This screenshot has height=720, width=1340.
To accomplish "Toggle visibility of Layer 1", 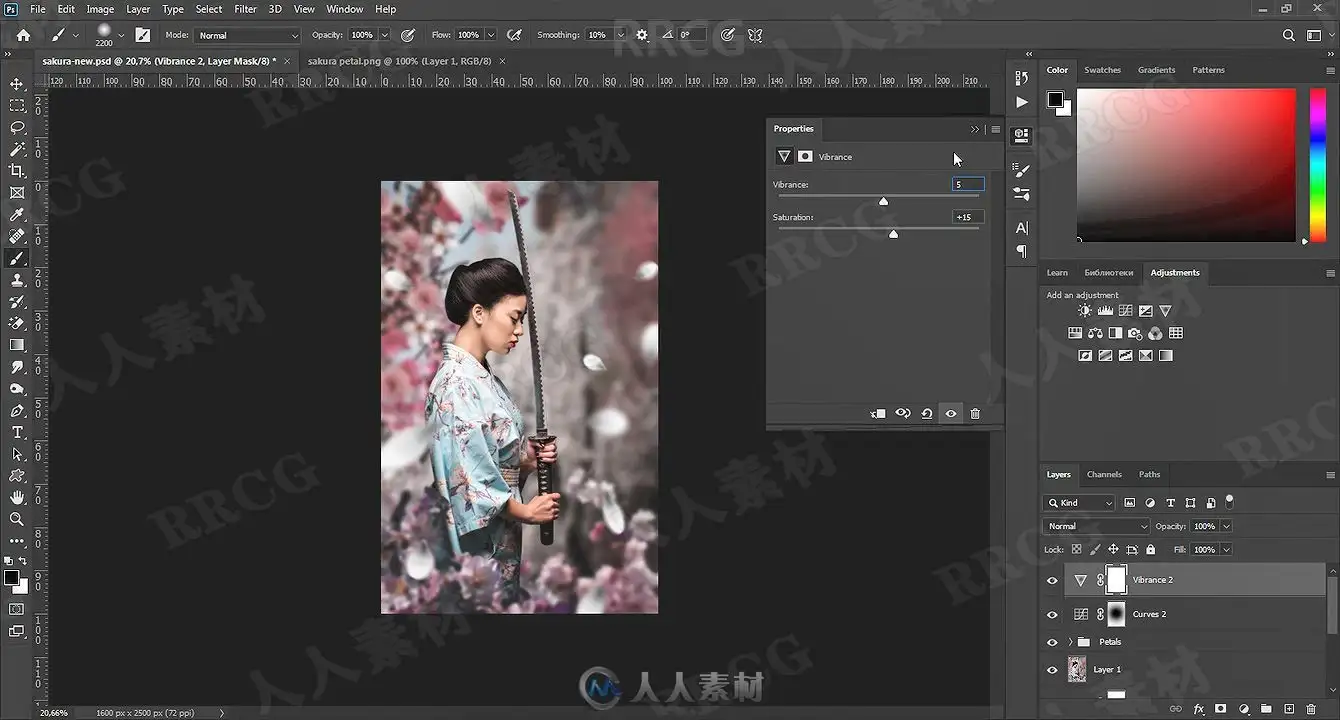I will (x=1052, y=670).
